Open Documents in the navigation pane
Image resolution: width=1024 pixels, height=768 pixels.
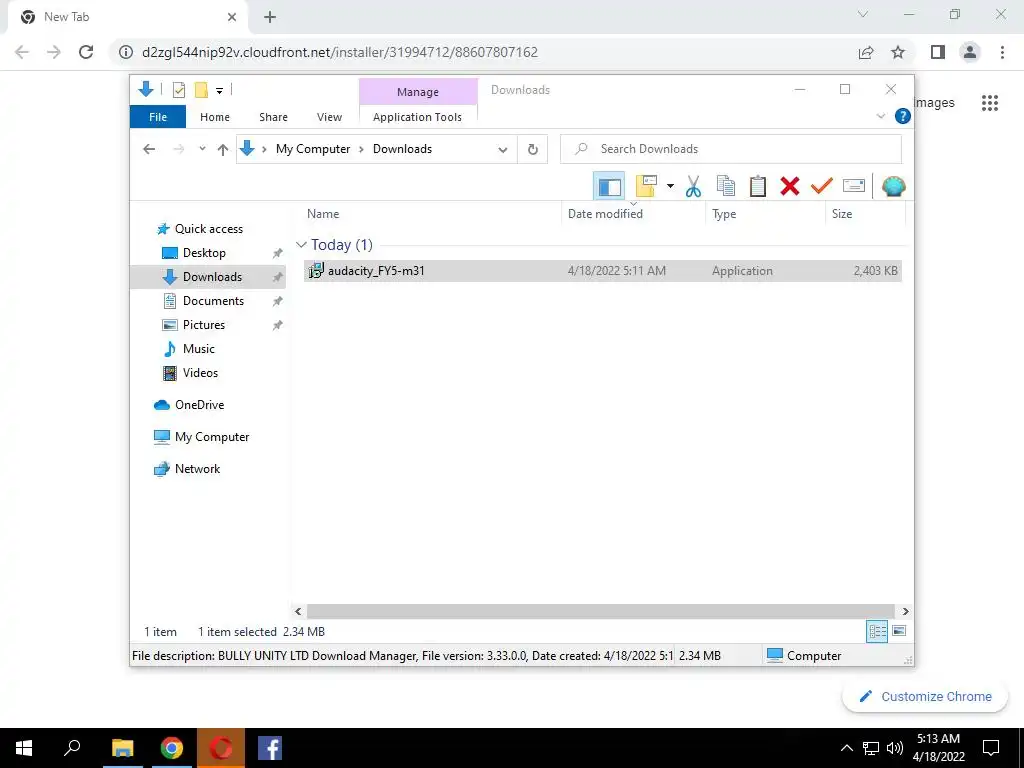coord(213,301)
